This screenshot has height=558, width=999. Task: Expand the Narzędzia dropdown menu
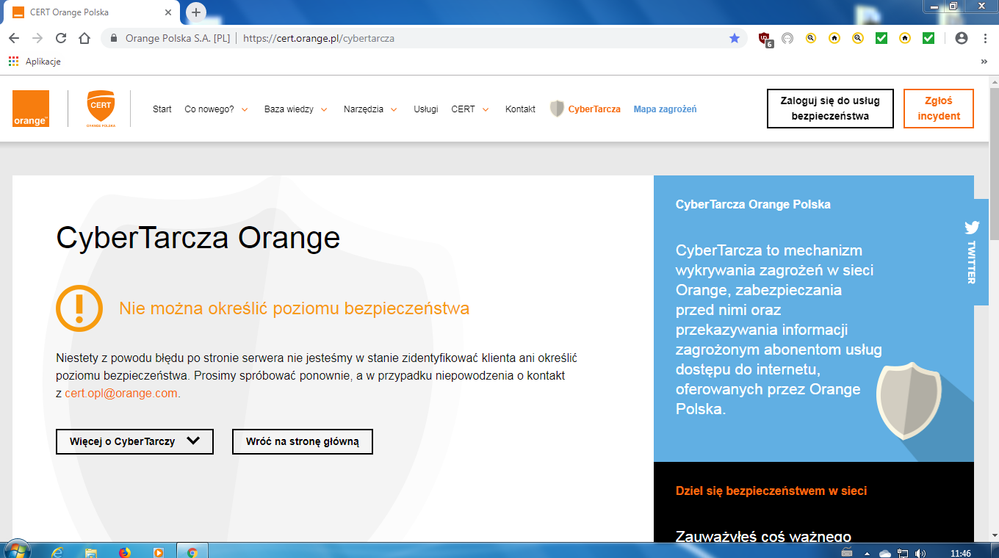click(370, 109)
